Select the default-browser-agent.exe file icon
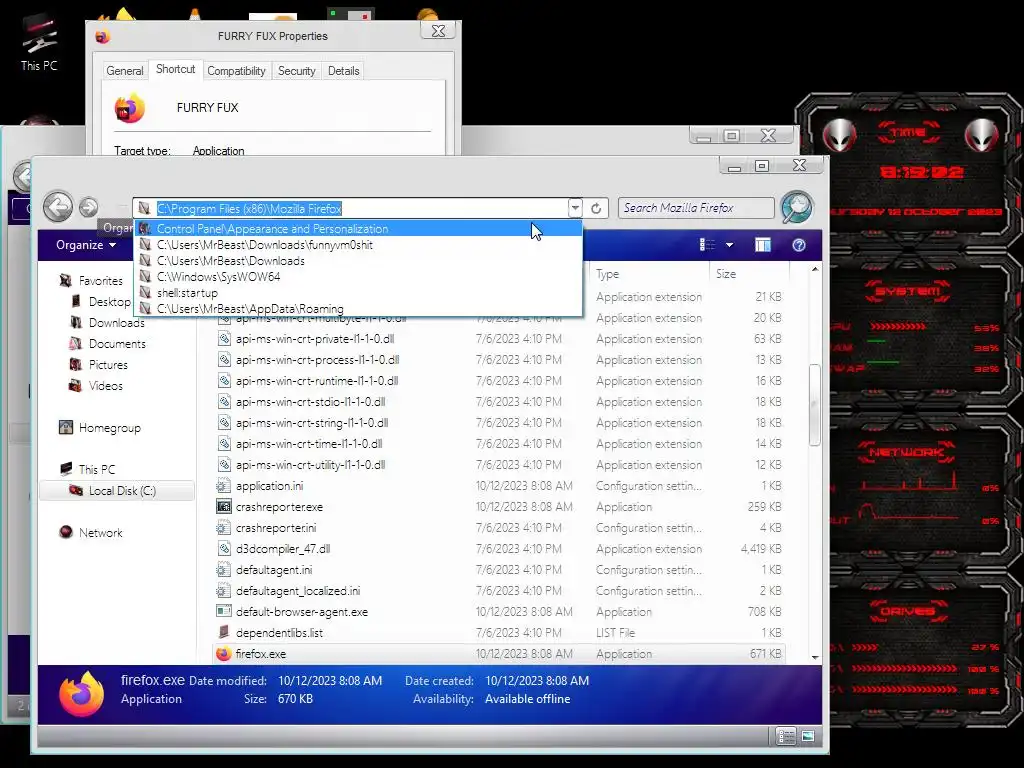This screenshot has height=768, width=1024. pos(223,612)
